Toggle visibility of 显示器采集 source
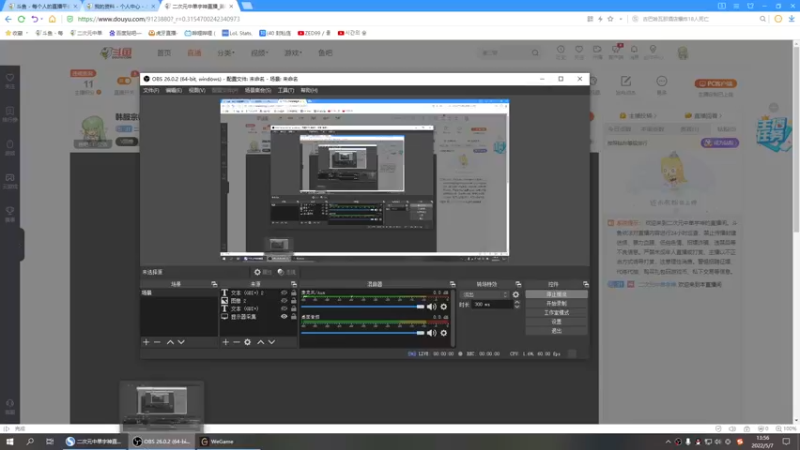 (x=284, y=316)
